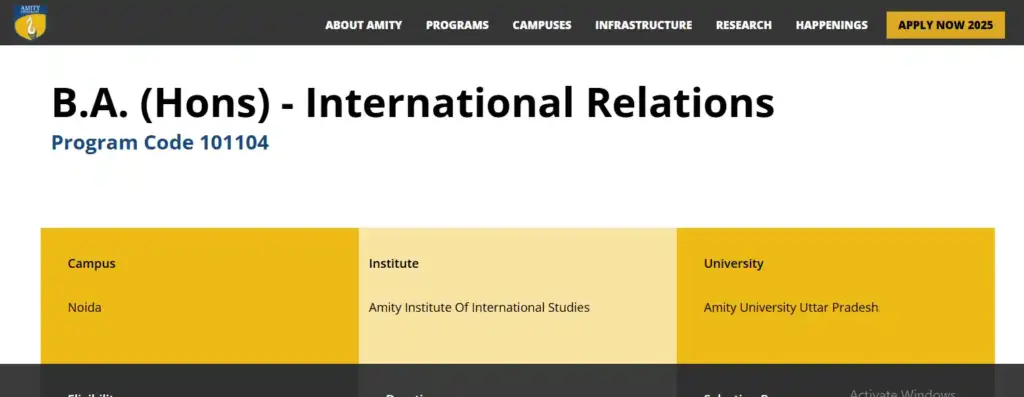1024x397 pixels.
Task: Select Happenings in the top navigation
Action: pos(831,25)
